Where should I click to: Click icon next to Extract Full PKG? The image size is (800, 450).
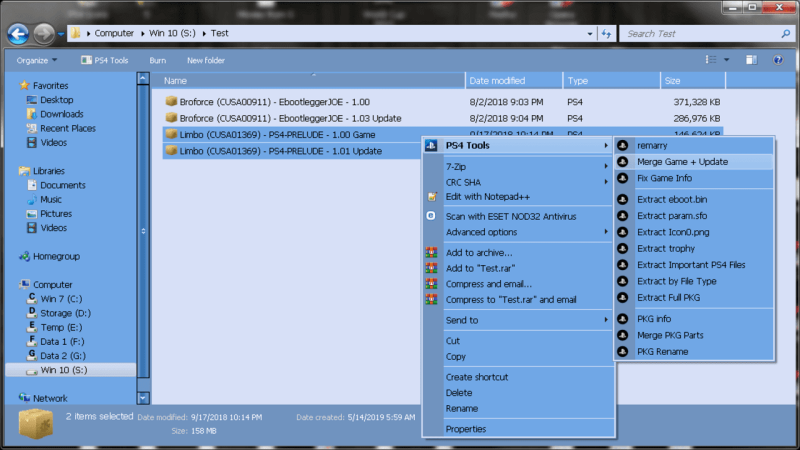pos(622,297)
